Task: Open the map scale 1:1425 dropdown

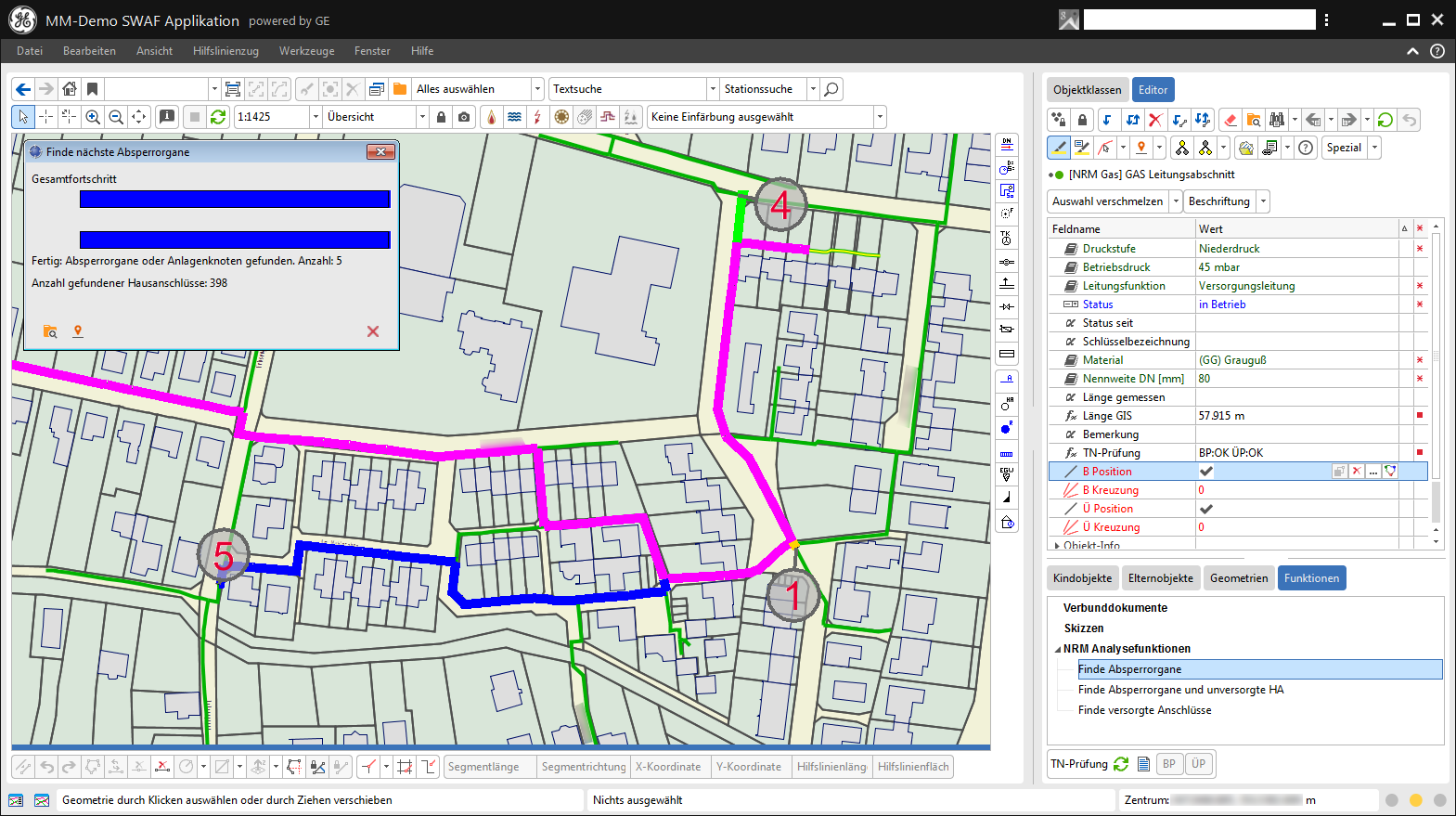Action: pos(316,117)
